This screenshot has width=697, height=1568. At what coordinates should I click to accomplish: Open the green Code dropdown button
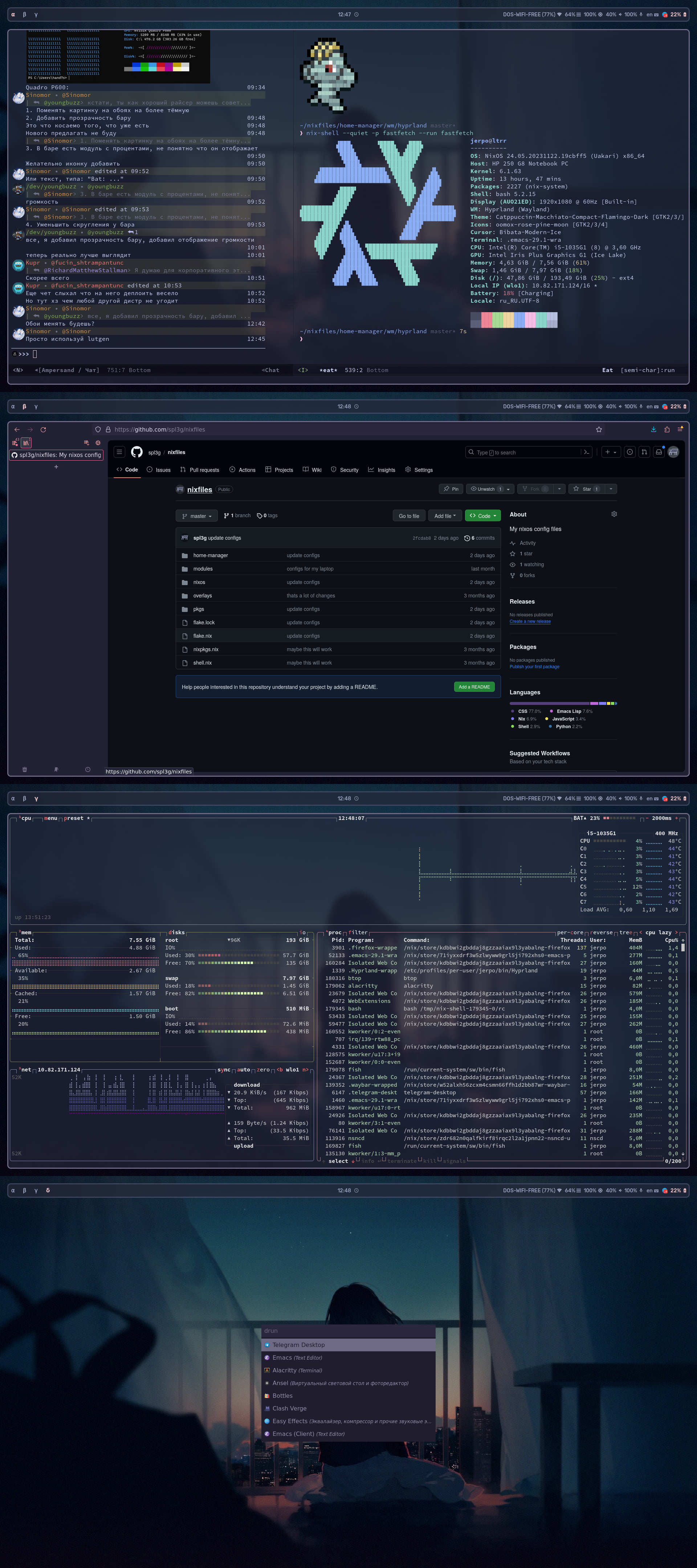point(483,516)
